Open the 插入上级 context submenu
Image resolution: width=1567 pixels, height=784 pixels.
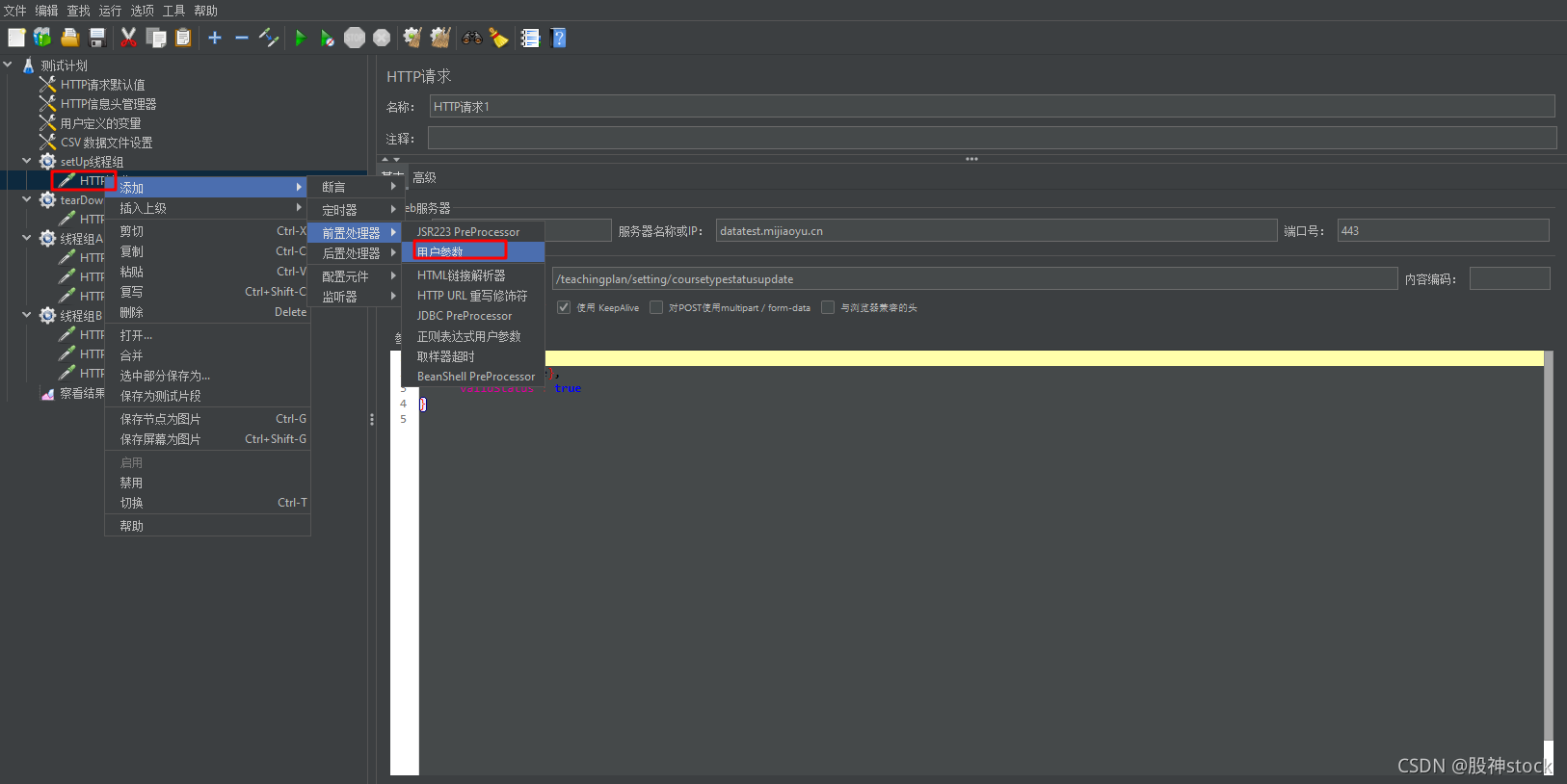[x=207, y=208]
